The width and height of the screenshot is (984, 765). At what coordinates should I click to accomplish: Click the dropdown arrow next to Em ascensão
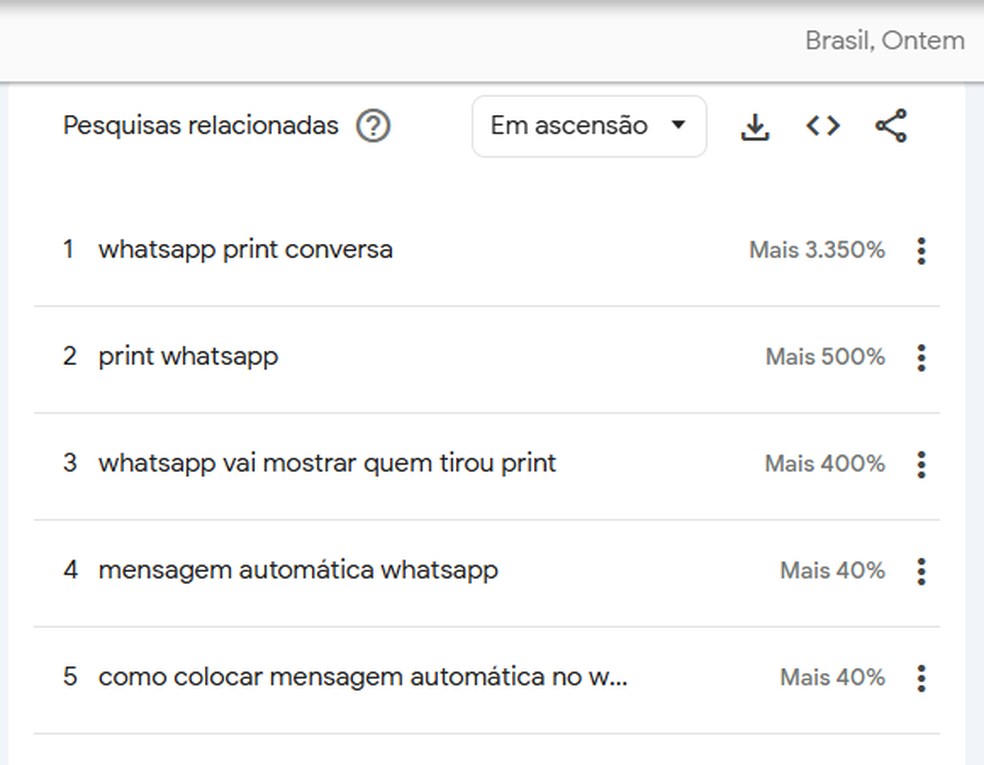pyautogui.click(x=679, y=126)
